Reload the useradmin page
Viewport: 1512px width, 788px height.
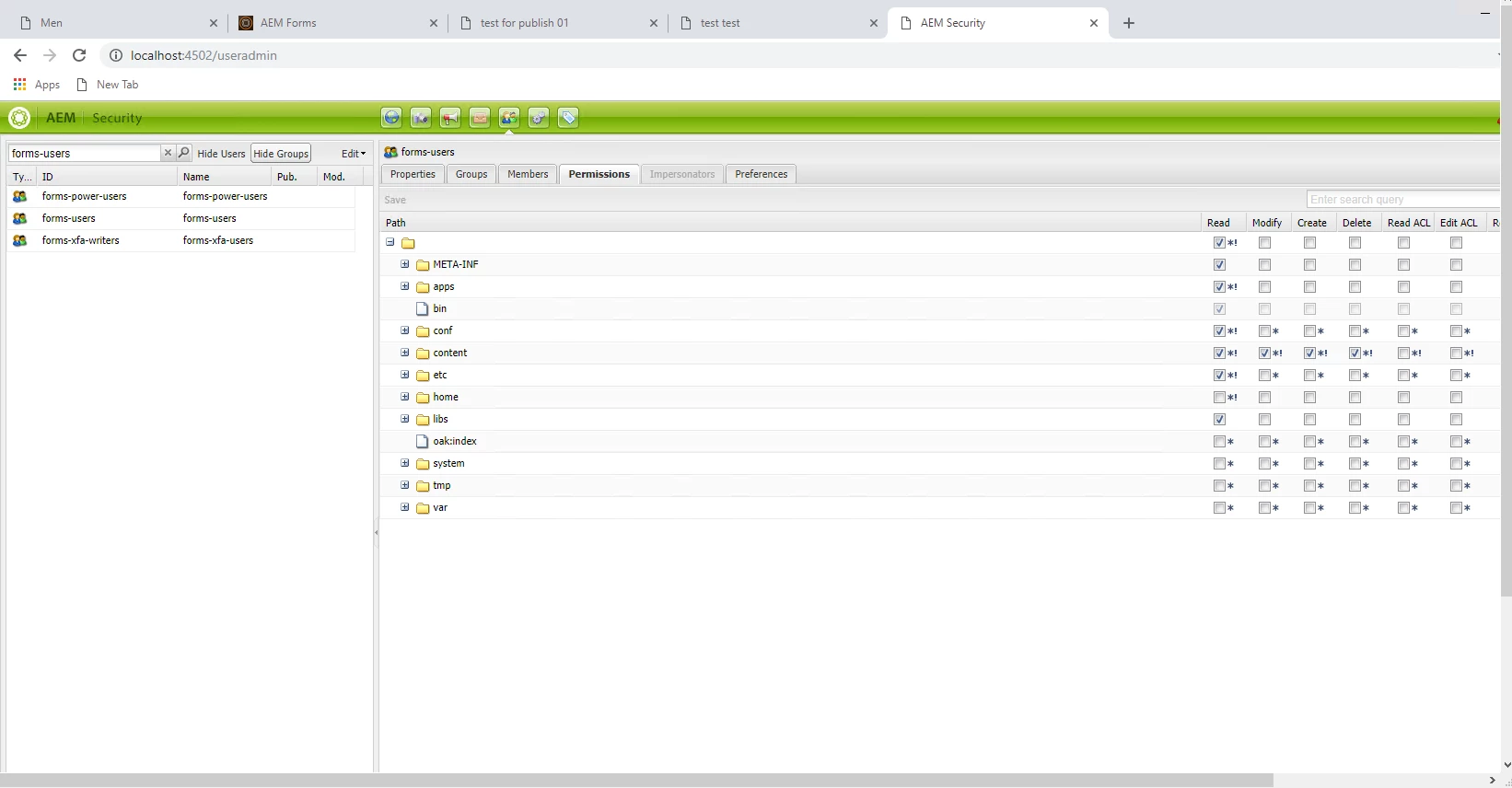(79, 55)
